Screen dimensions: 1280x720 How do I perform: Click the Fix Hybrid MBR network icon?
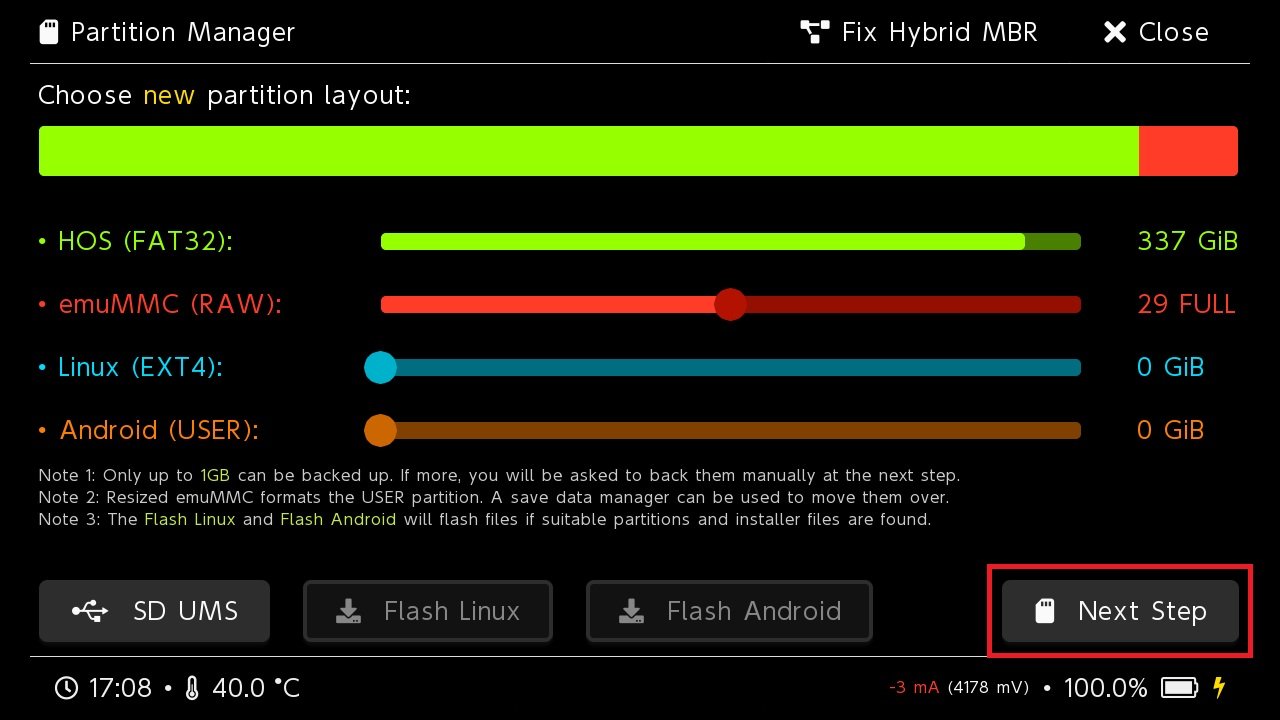click(815, 33)
